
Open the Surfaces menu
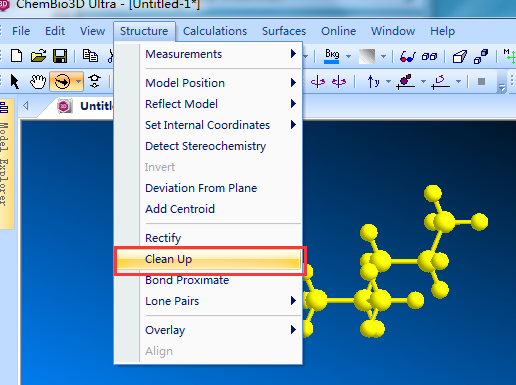click(284, 31)
